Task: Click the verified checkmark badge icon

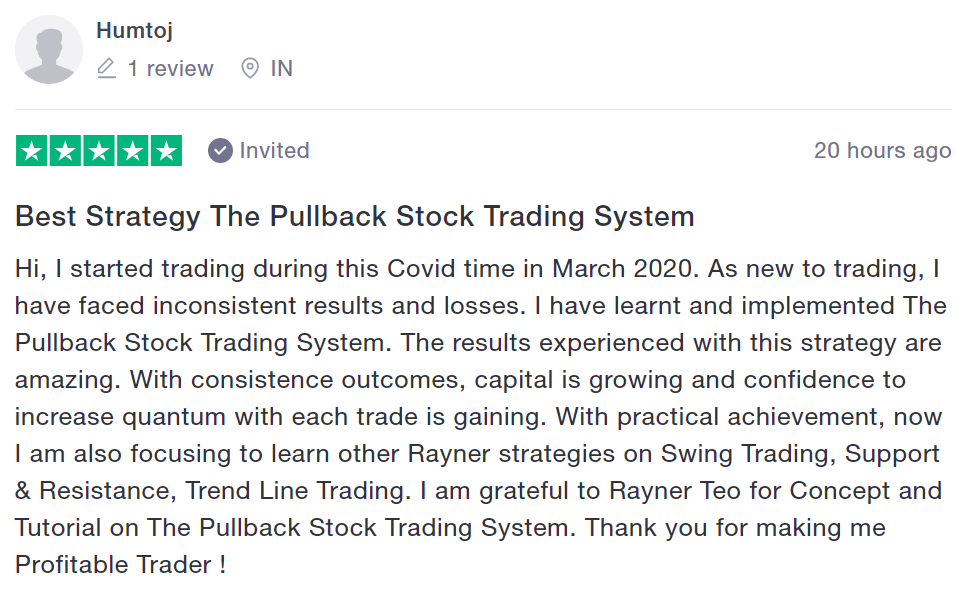Action: click(x=220, y=151)
